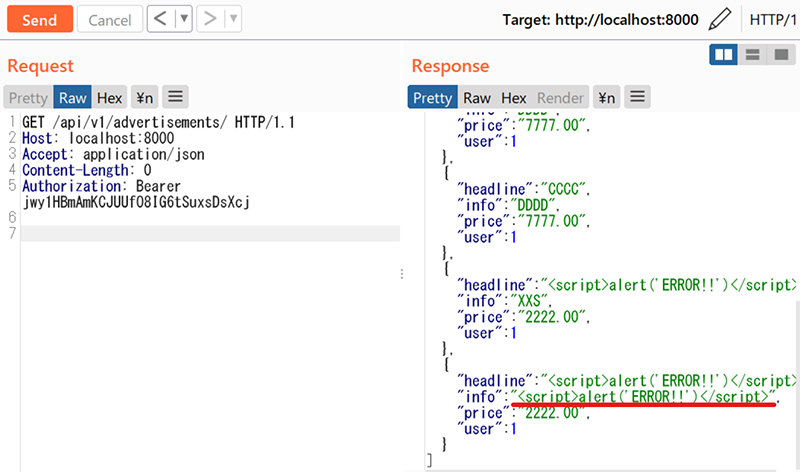Image resolution: width=800 pixels, height=472 pixels.
Task: Open Request panel hamburger options menu
Action: pos(176,97)
